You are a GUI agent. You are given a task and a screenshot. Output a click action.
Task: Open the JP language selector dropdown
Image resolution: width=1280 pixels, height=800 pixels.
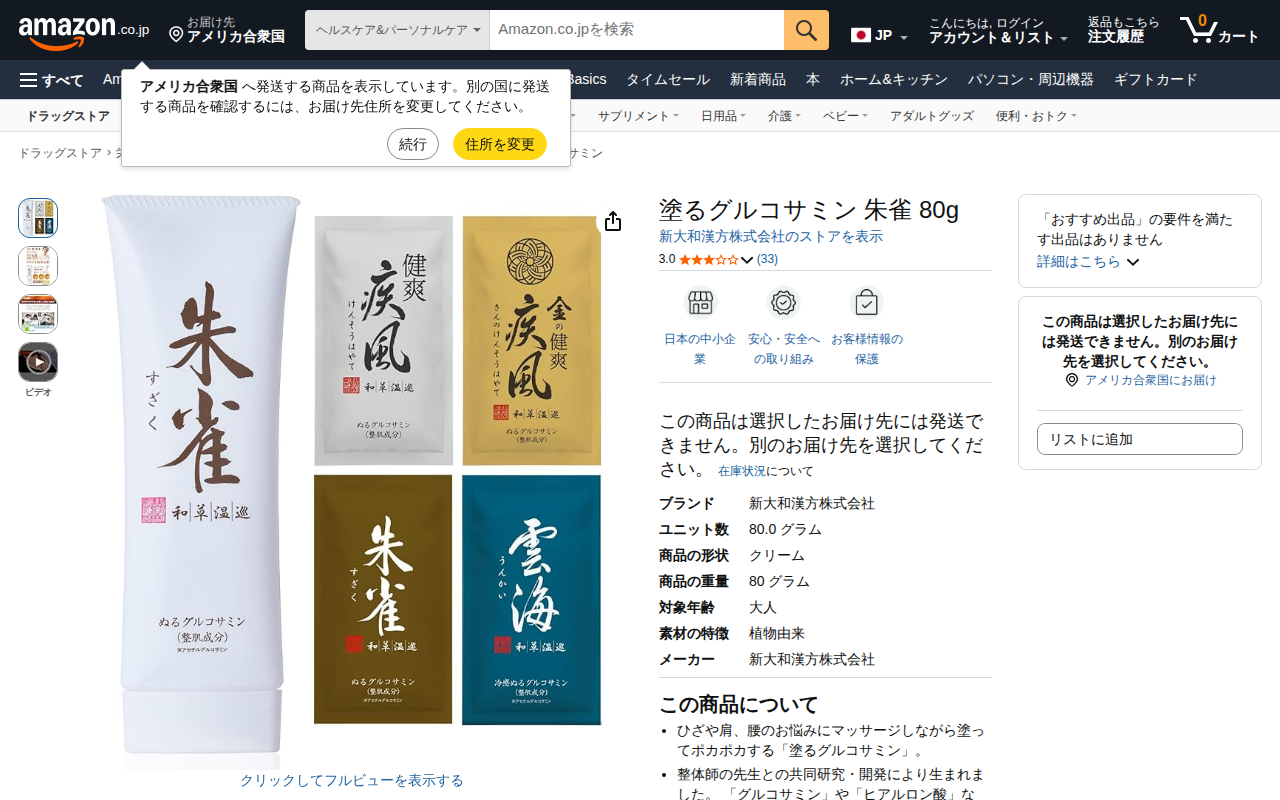pos(880,36)
